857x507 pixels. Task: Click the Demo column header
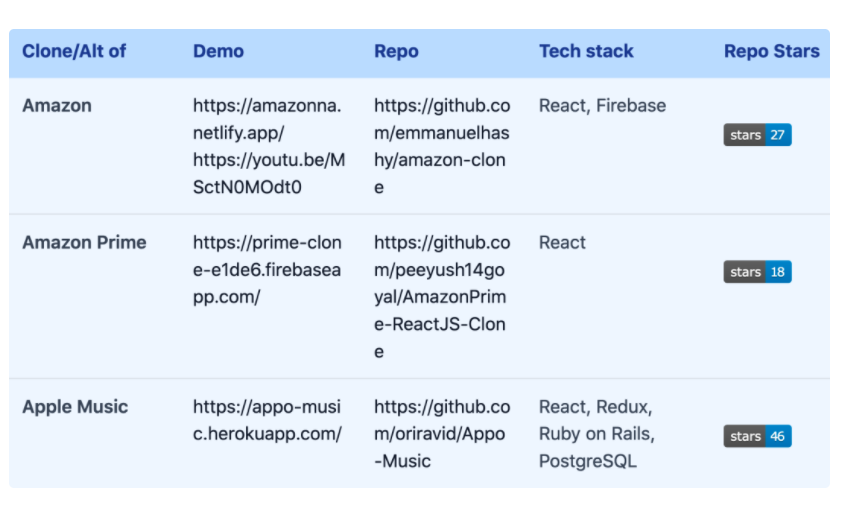(x=218, y=51)
